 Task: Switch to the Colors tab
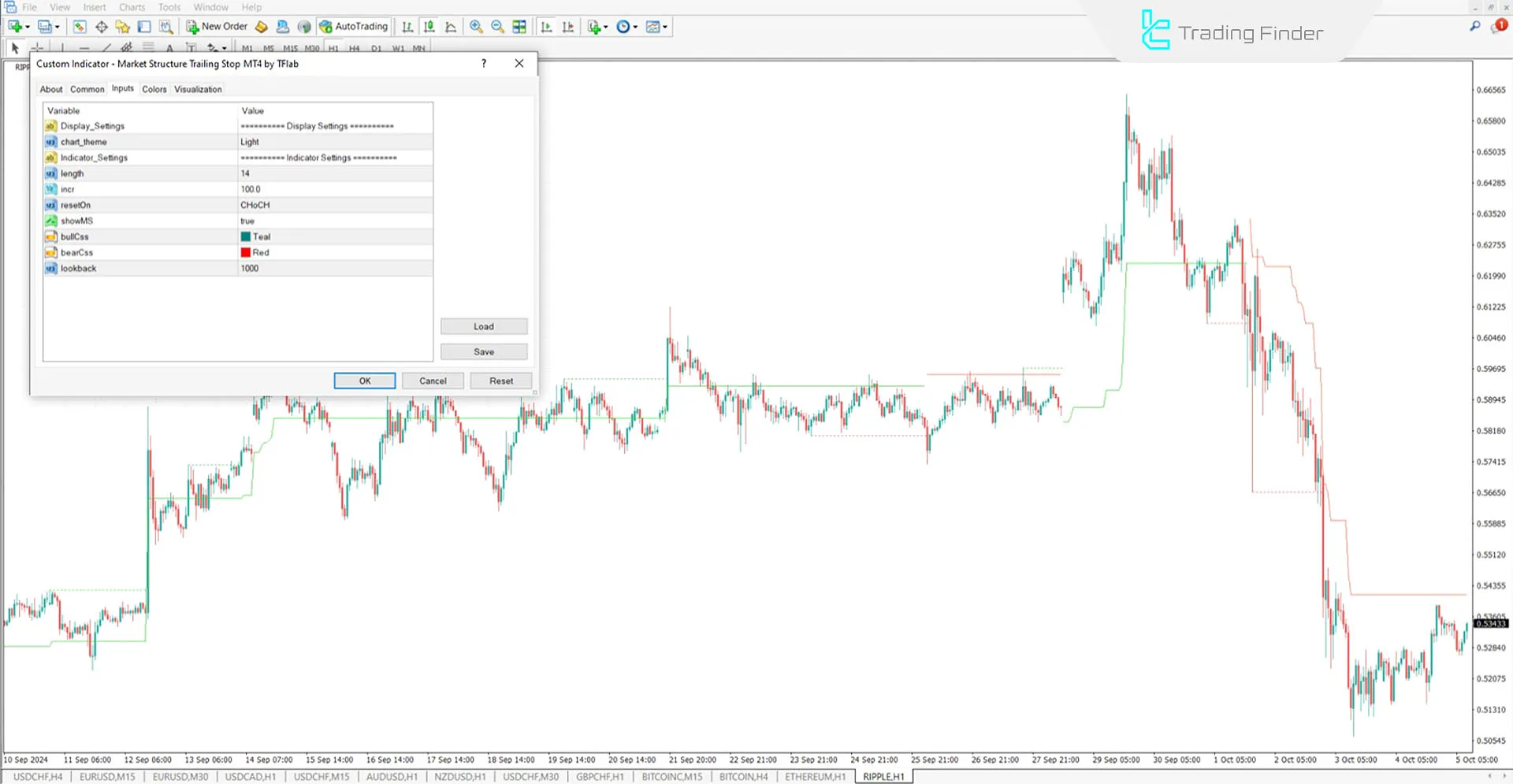point(154,89)
